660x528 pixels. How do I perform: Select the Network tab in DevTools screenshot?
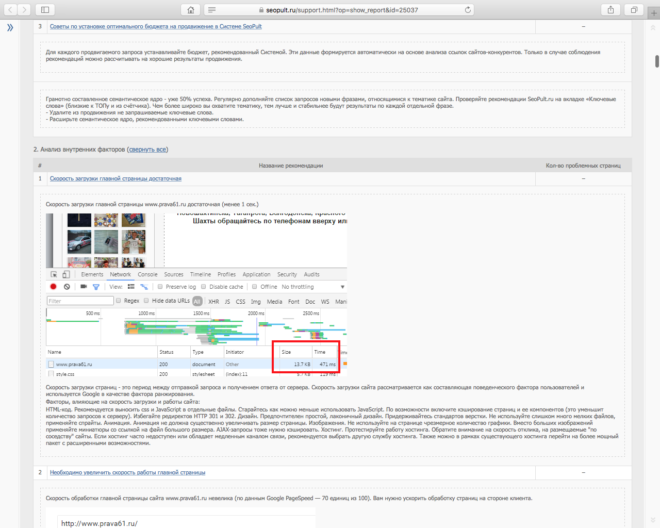tap(120, 273)
